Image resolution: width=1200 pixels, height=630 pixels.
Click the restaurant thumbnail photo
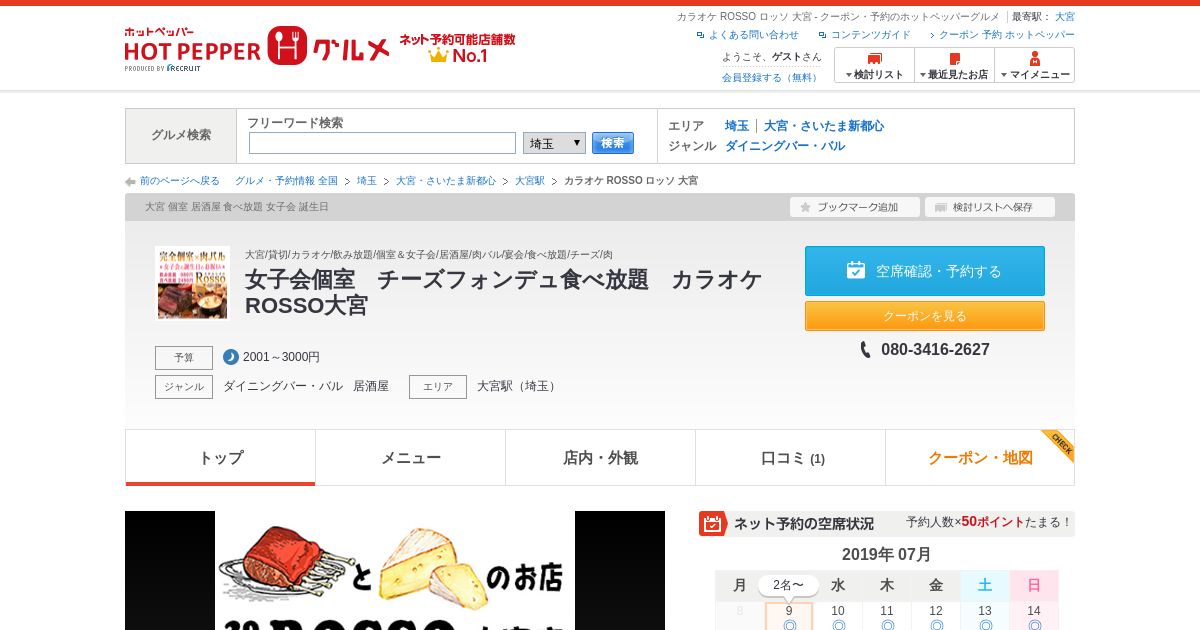[192, 283]
